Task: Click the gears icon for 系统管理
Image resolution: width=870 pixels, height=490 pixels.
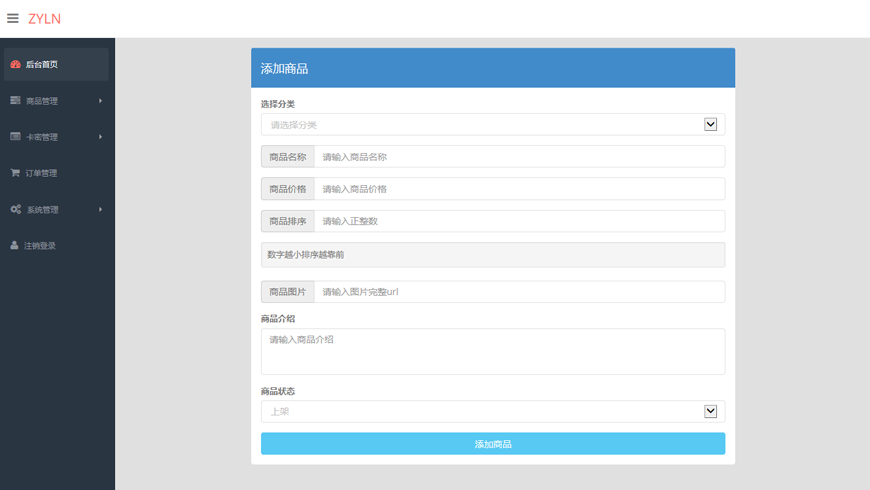Action: tap(15, 210)
